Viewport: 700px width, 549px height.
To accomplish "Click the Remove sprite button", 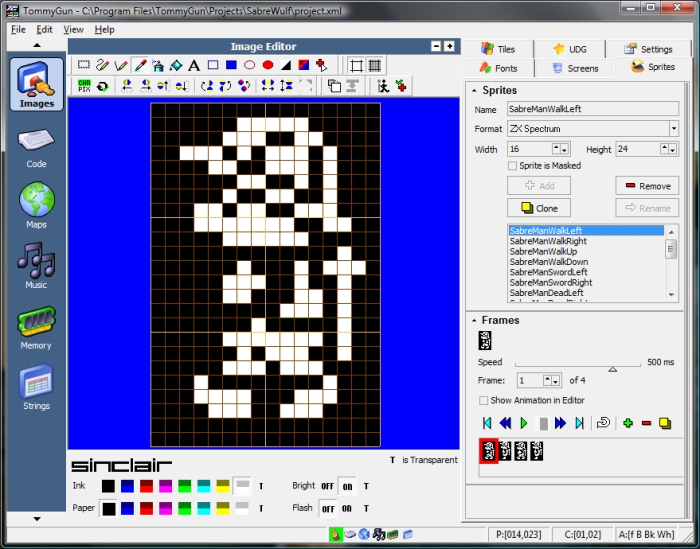I will point(647,186).
